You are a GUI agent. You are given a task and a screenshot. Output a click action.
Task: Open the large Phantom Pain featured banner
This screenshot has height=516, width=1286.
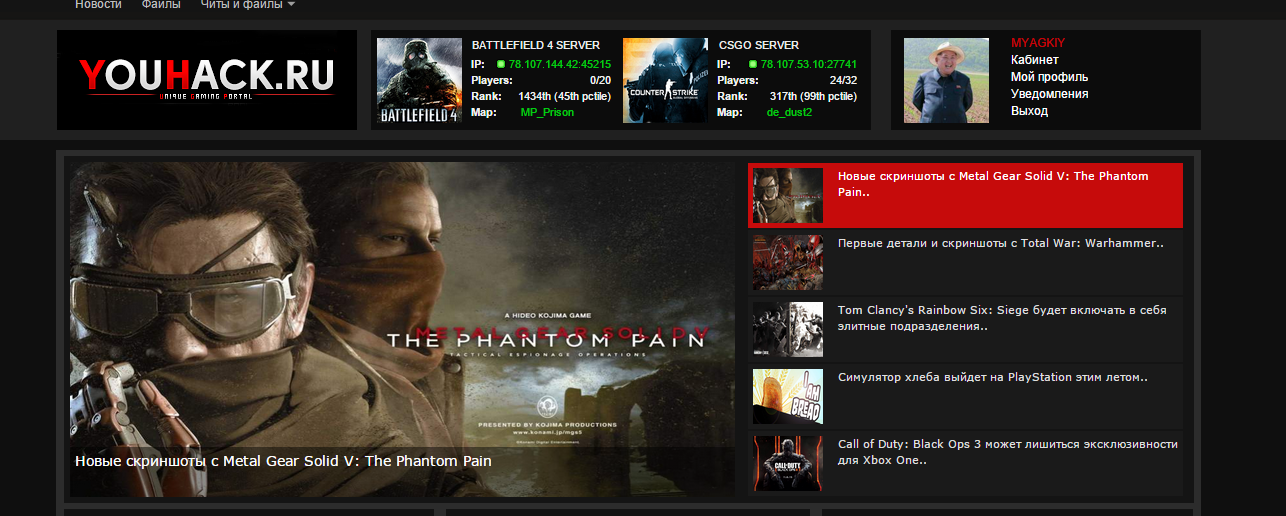pos(402,329)
